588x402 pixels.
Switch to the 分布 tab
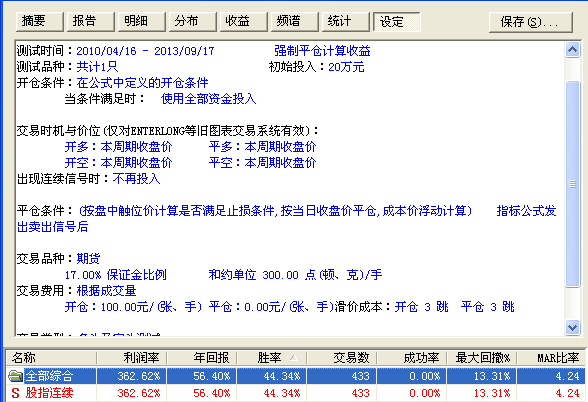point(193,21)
